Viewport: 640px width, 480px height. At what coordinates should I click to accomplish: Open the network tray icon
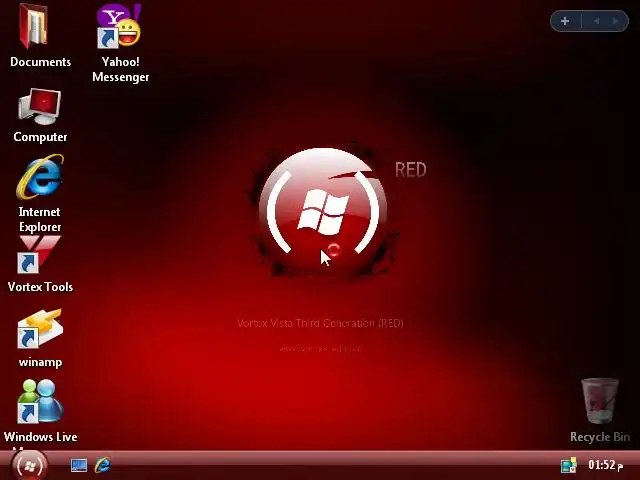[569, 465]
